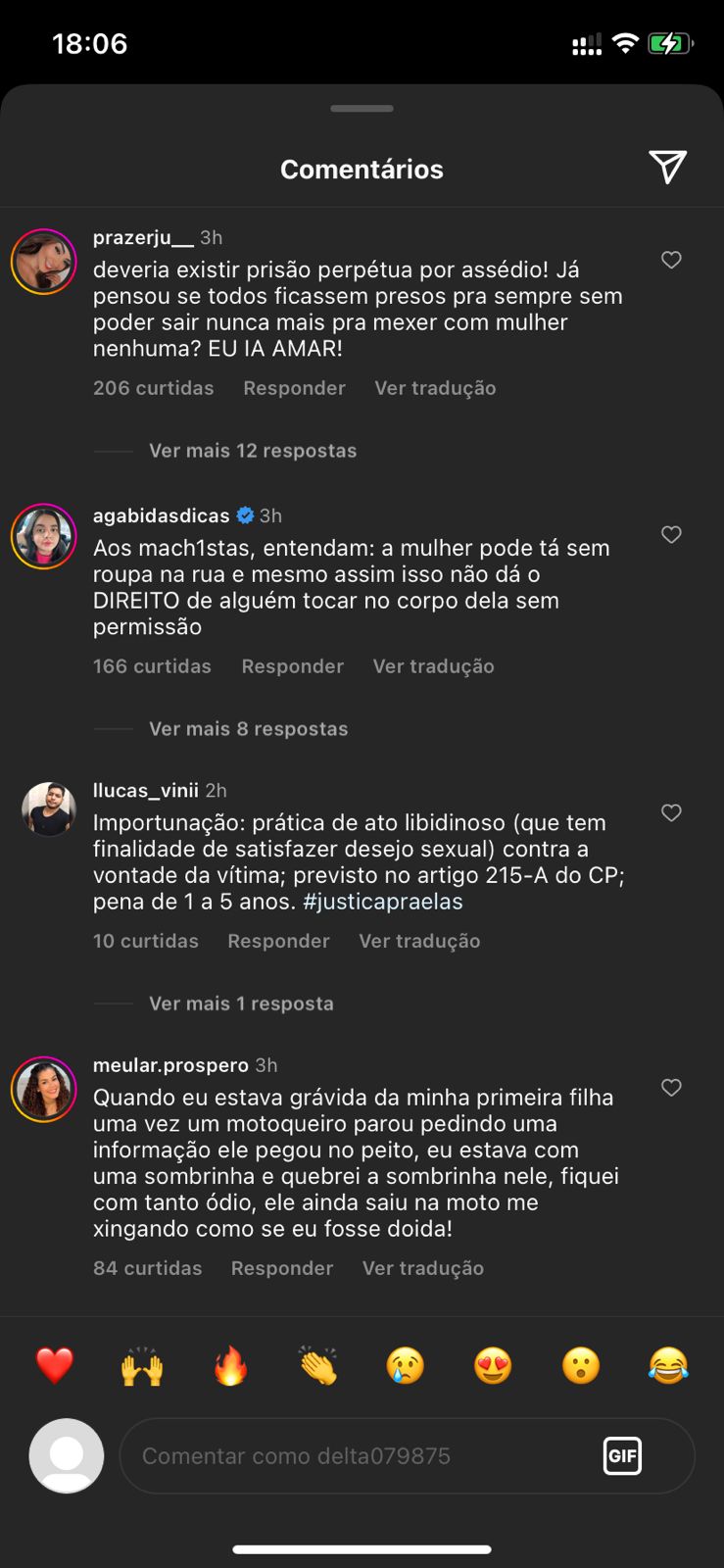
Task: Like the comment by agabidasdicas
Action: coord(671,534)
